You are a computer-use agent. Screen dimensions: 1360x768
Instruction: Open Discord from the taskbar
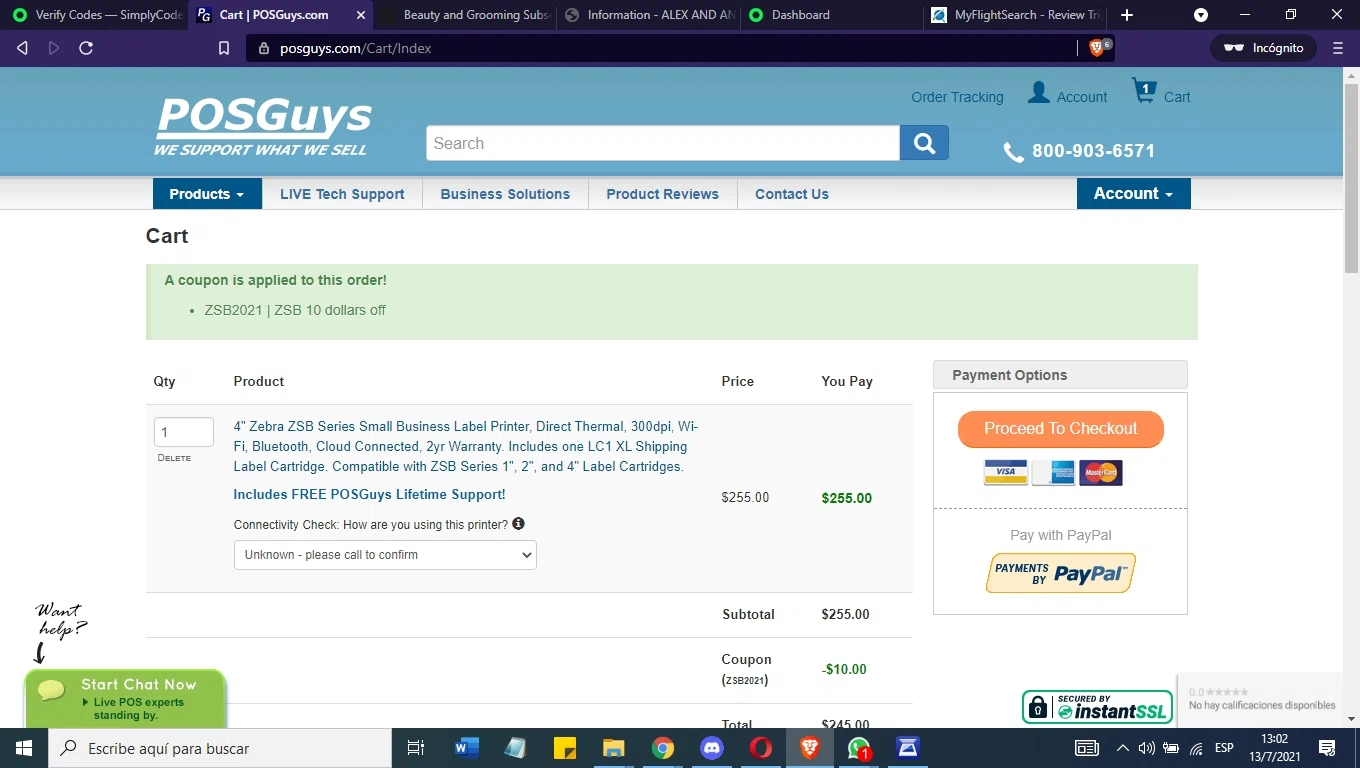(711, 748)
